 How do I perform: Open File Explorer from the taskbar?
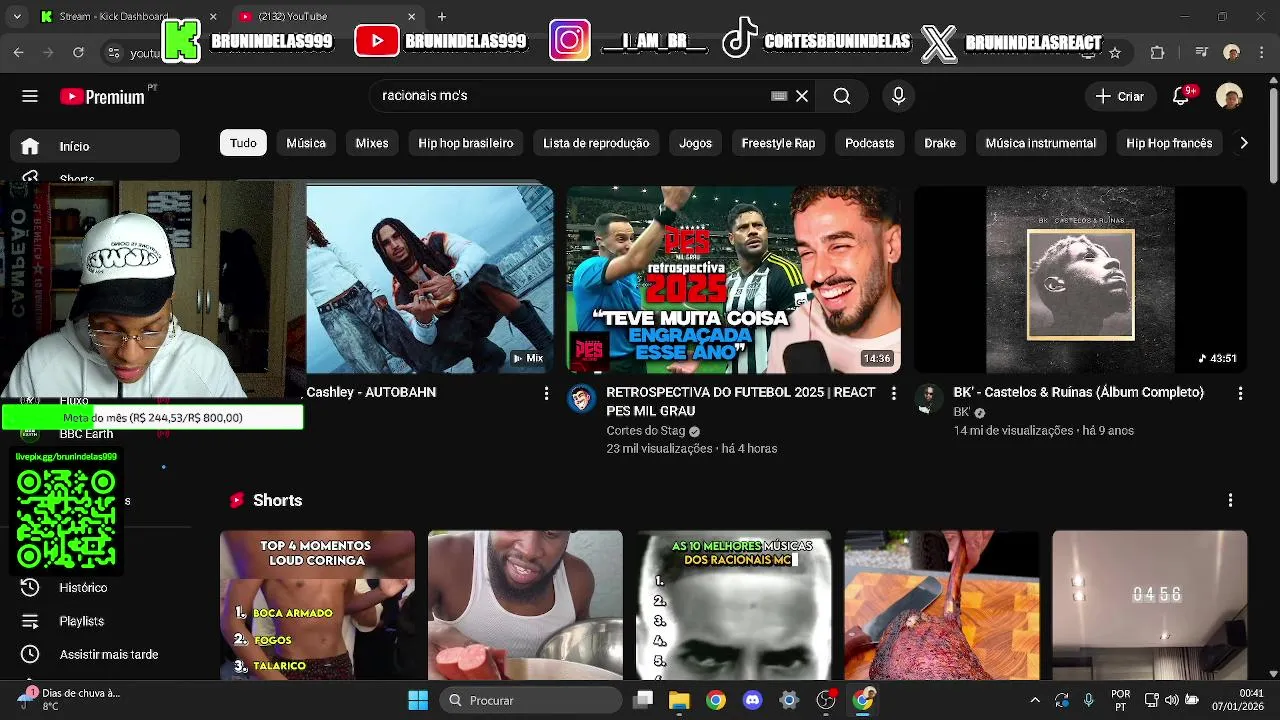coord(679,700)
